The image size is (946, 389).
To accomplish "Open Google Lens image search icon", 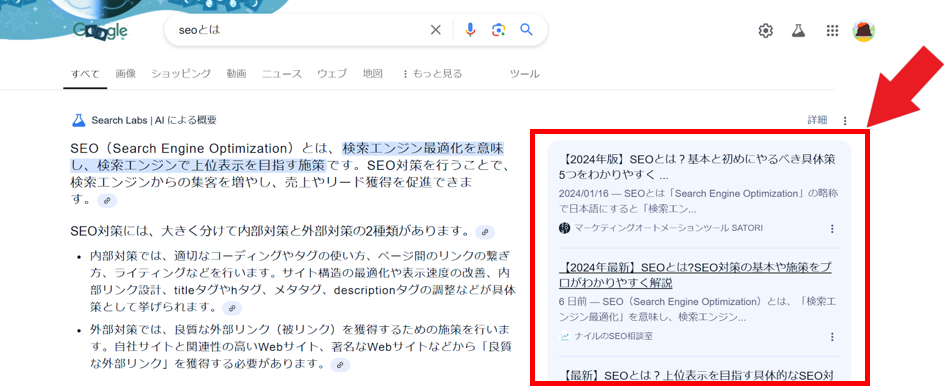I will tap(498, 30).
